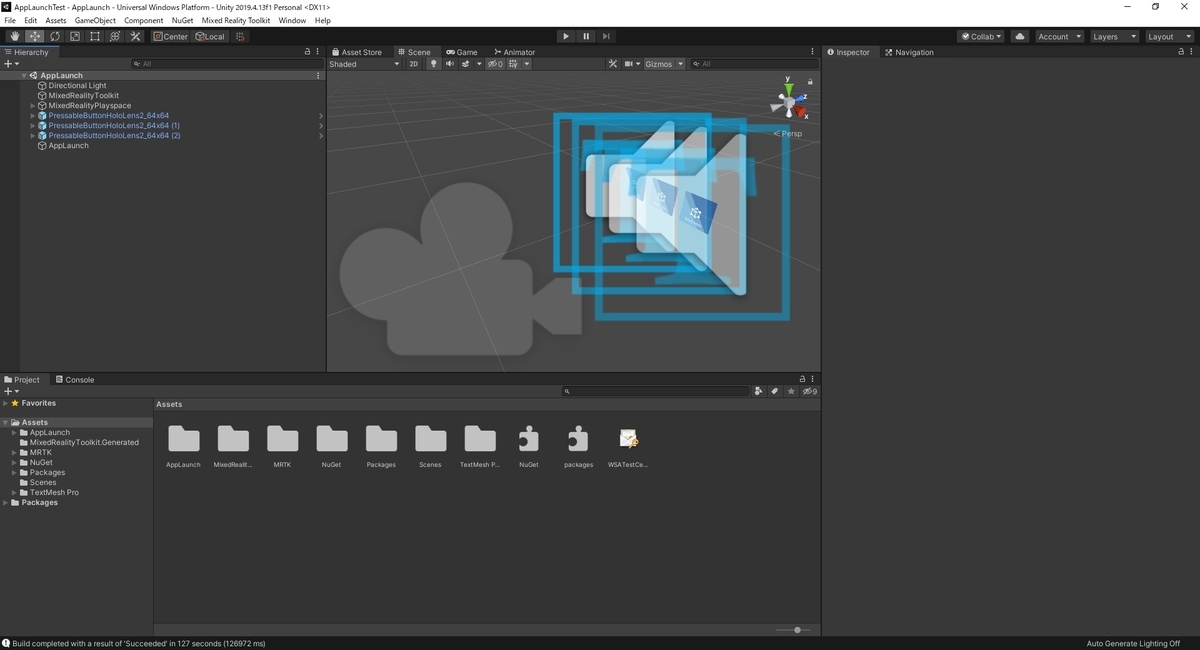Viewport: 1200px width, 650px height.
Task: Select AppLaunch game object in Hierarchy
Action: pos(68,146)
